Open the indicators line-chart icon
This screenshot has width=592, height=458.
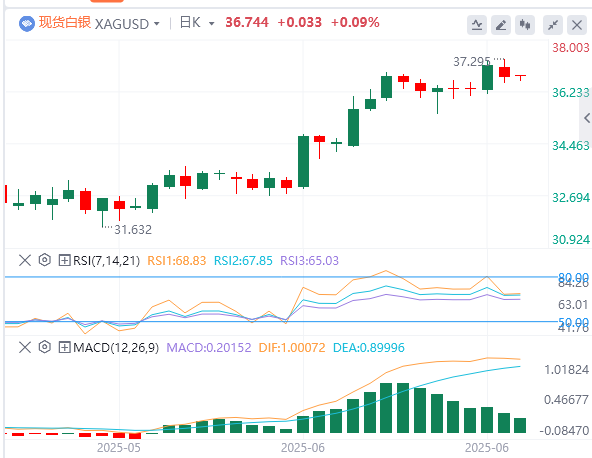click(476, 25)
